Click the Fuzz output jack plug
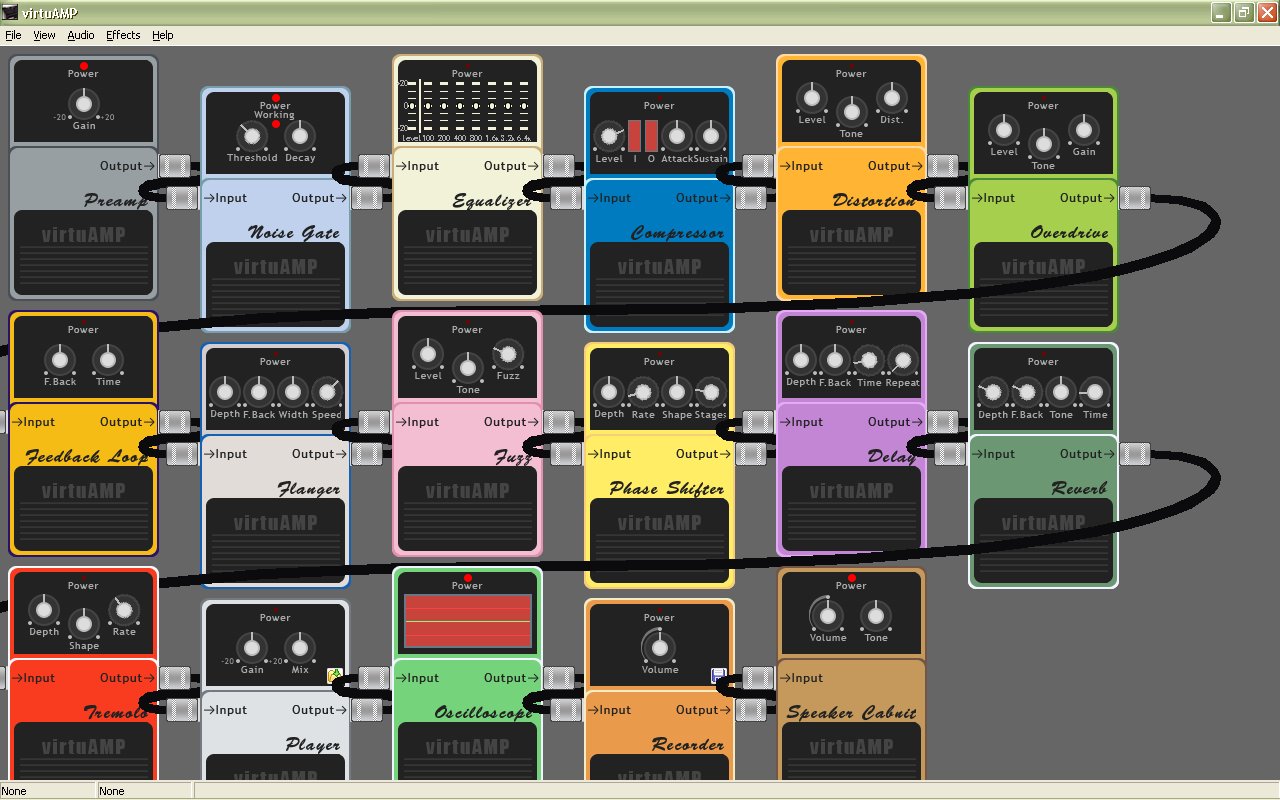1280x800 pixels. coord(558,422)
